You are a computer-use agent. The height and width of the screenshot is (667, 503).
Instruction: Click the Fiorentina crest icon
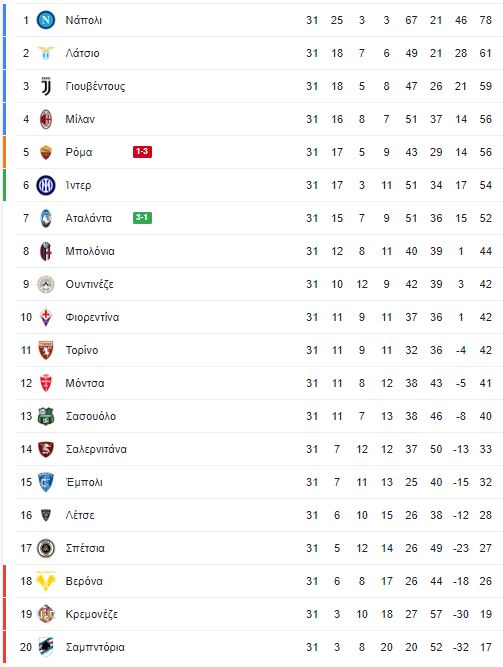point(46,317)
